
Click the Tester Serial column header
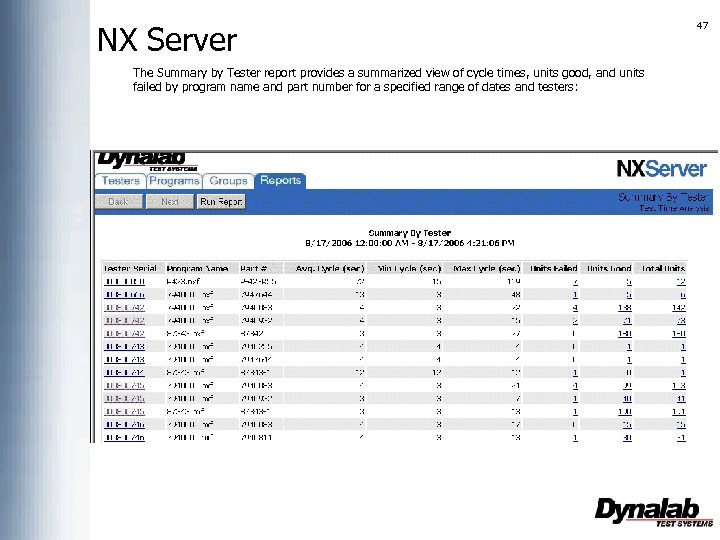132,268
